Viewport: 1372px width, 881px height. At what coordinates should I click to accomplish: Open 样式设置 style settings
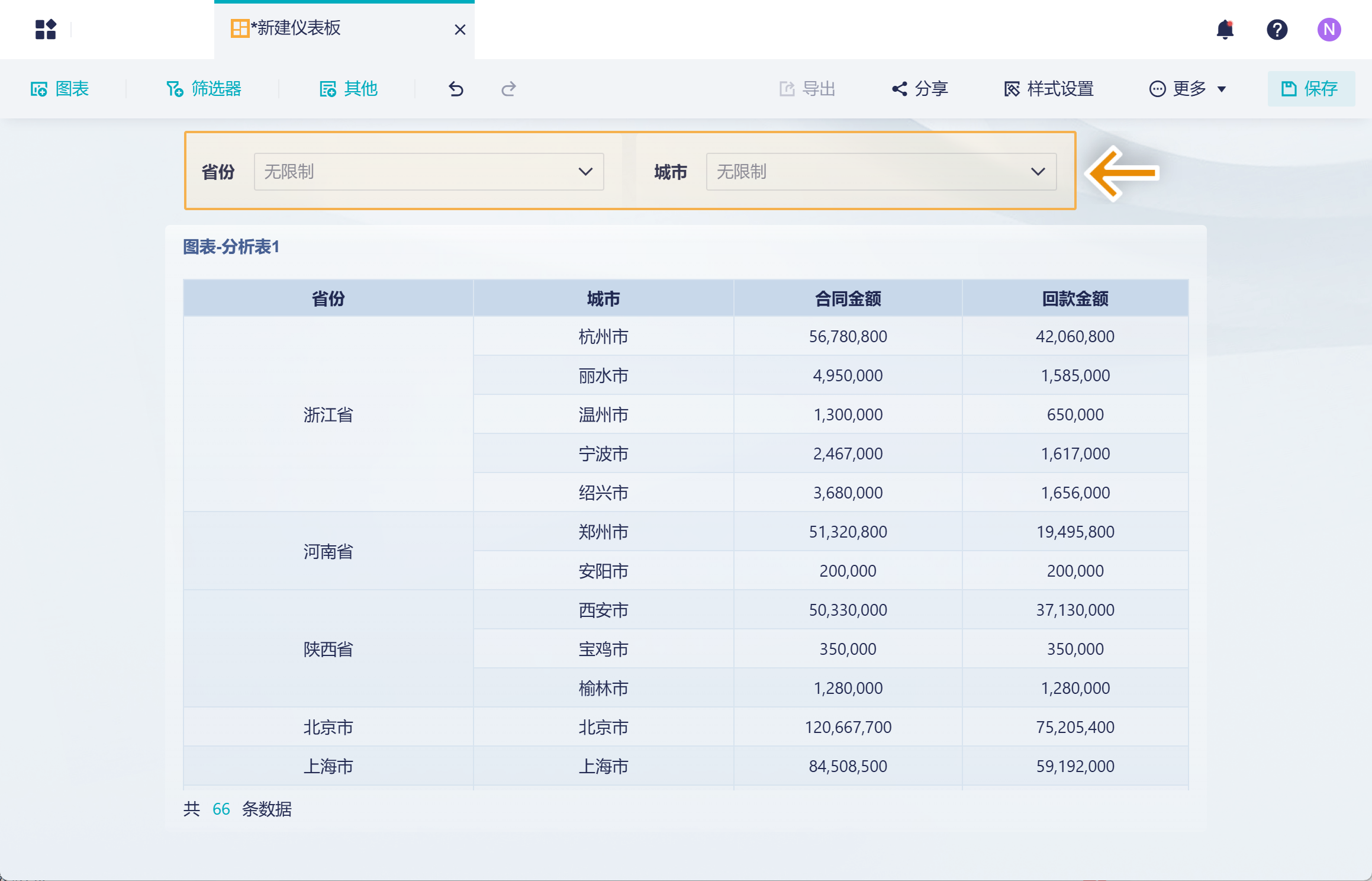(x=1049, y=89)
